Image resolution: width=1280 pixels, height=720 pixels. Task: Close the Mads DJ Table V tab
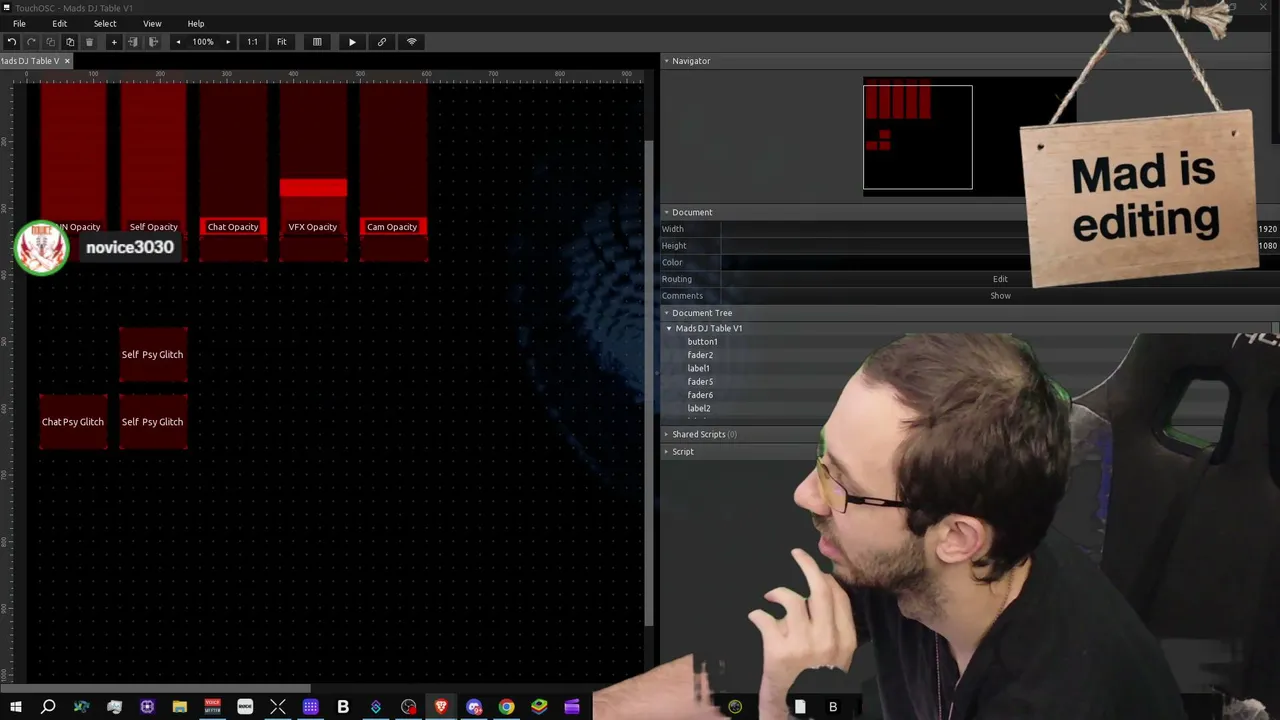pos(67,61)
